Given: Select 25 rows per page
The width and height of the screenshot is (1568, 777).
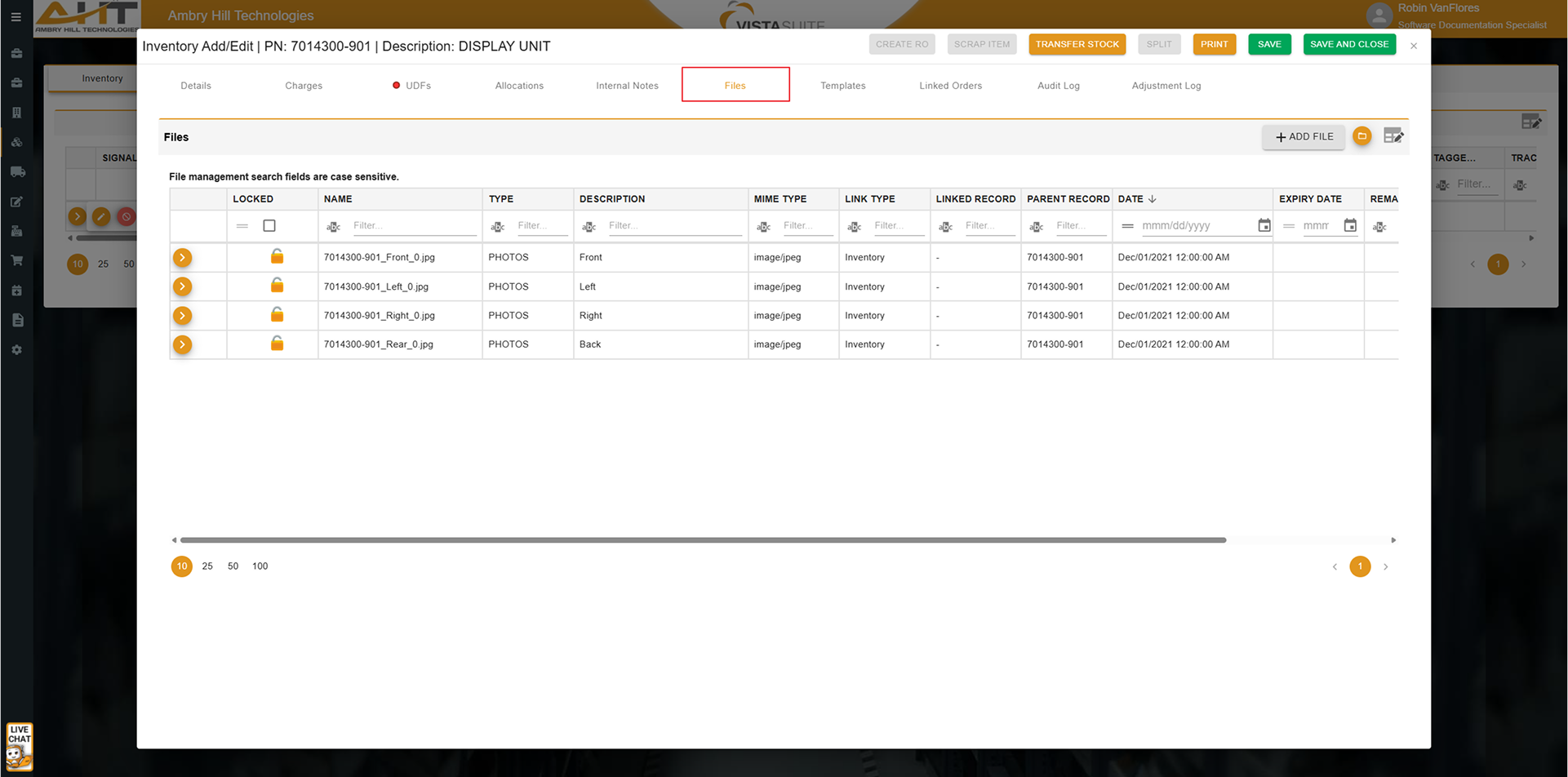Looking at the screenshot, I should (x=207, y=566).
